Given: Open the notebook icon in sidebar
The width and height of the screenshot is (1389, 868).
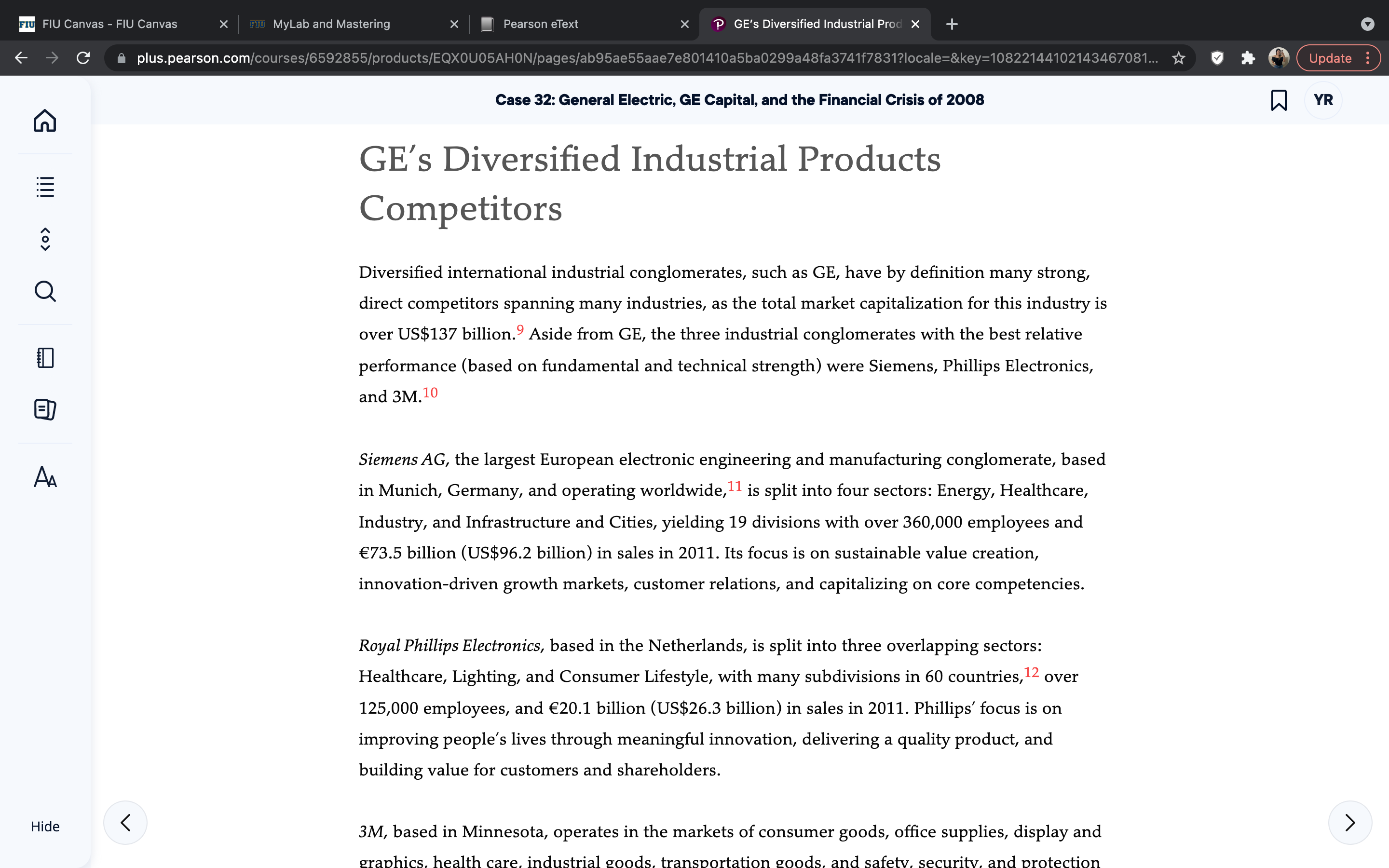Looking at the screenshot, I should [x=45, y=358].
